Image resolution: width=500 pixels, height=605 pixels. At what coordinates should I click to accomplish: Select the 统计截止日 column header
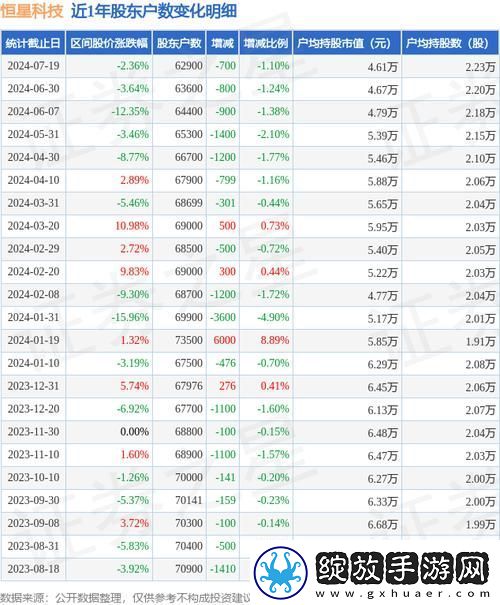(33, 43)
